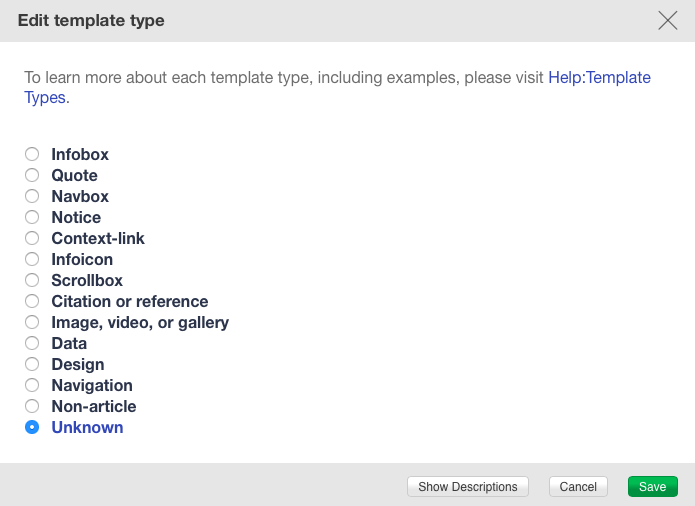The height and width of the screenshot is (506, 695).
Task: Select the Non-article option
Action: (32, 407)
